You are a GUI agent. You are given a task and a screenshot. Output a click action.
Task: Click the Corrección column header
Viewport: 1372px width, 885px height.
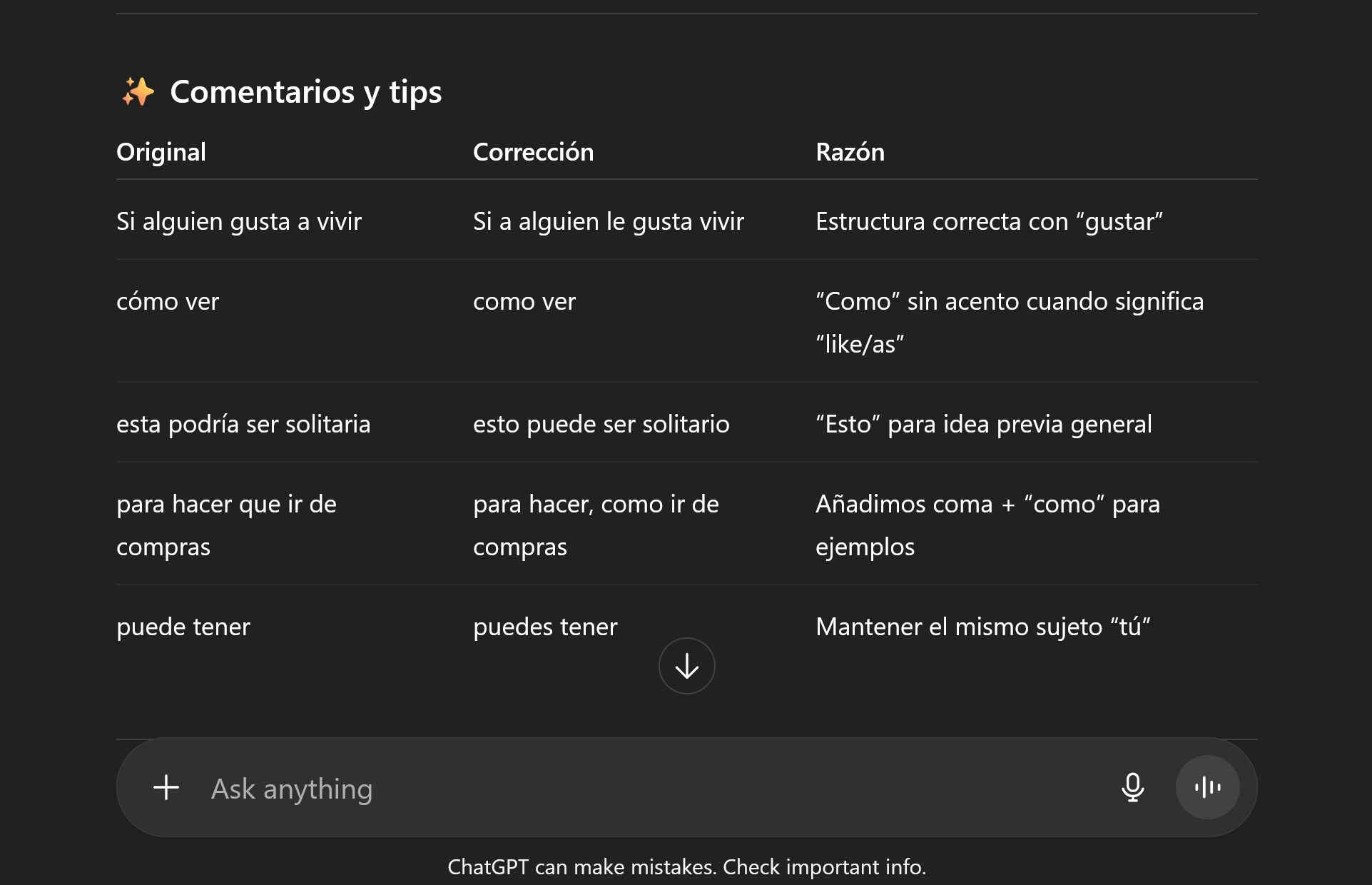point(533,152)
